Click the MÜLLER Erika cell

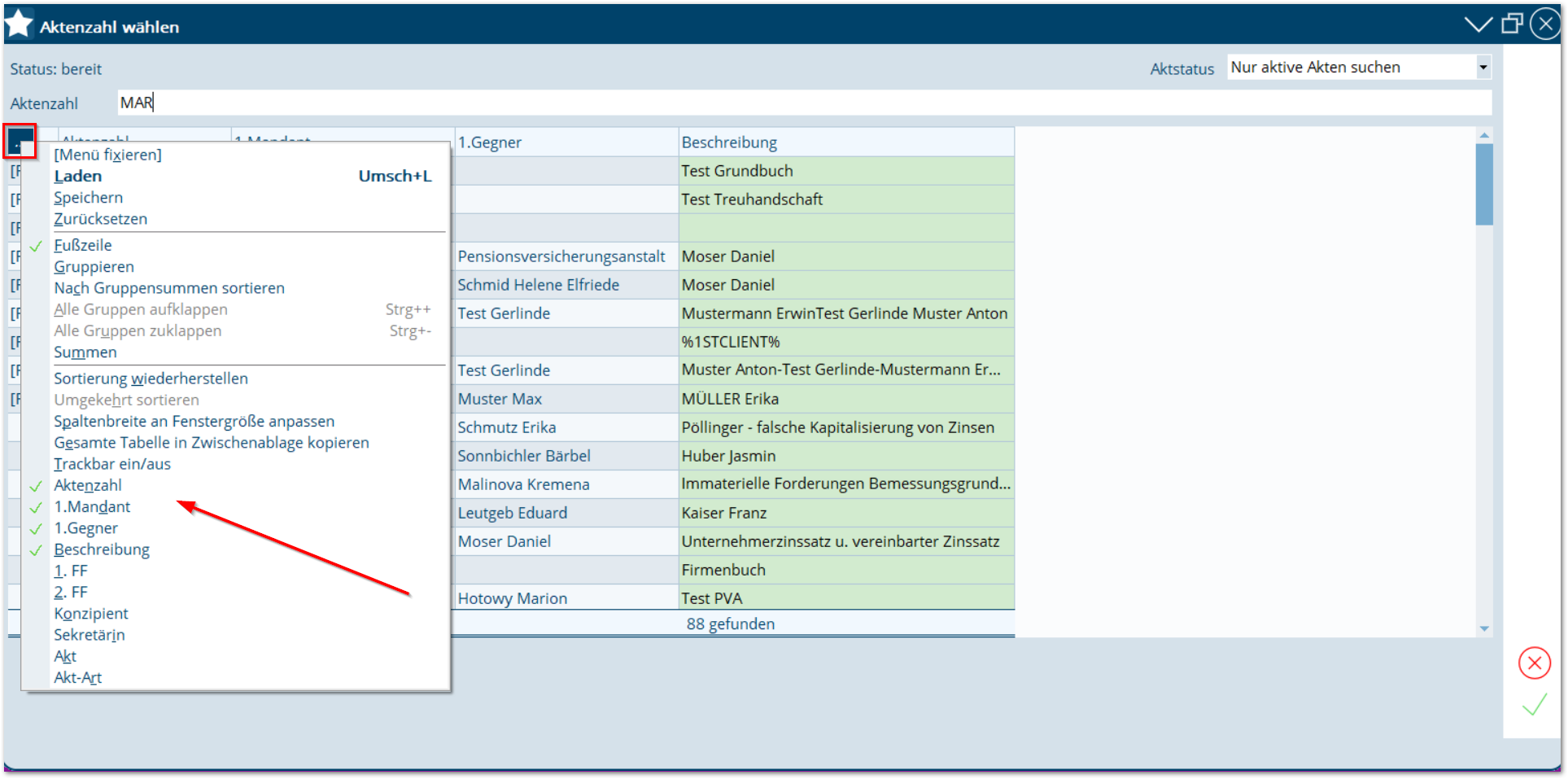tap(846, 399)
